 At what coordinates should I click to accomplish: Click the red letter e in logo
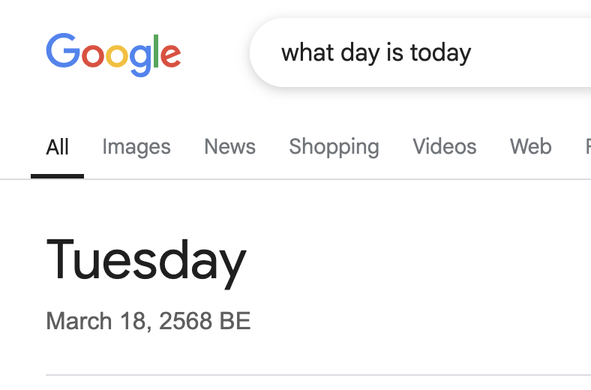(x=171, y=56)
